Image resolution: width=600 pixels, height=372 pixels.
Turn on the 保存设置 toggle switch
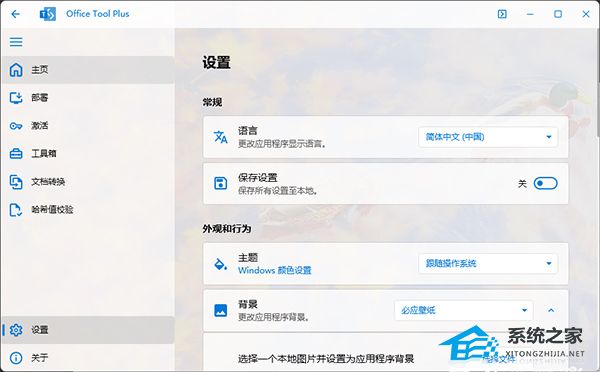click(x=545, y=183)
